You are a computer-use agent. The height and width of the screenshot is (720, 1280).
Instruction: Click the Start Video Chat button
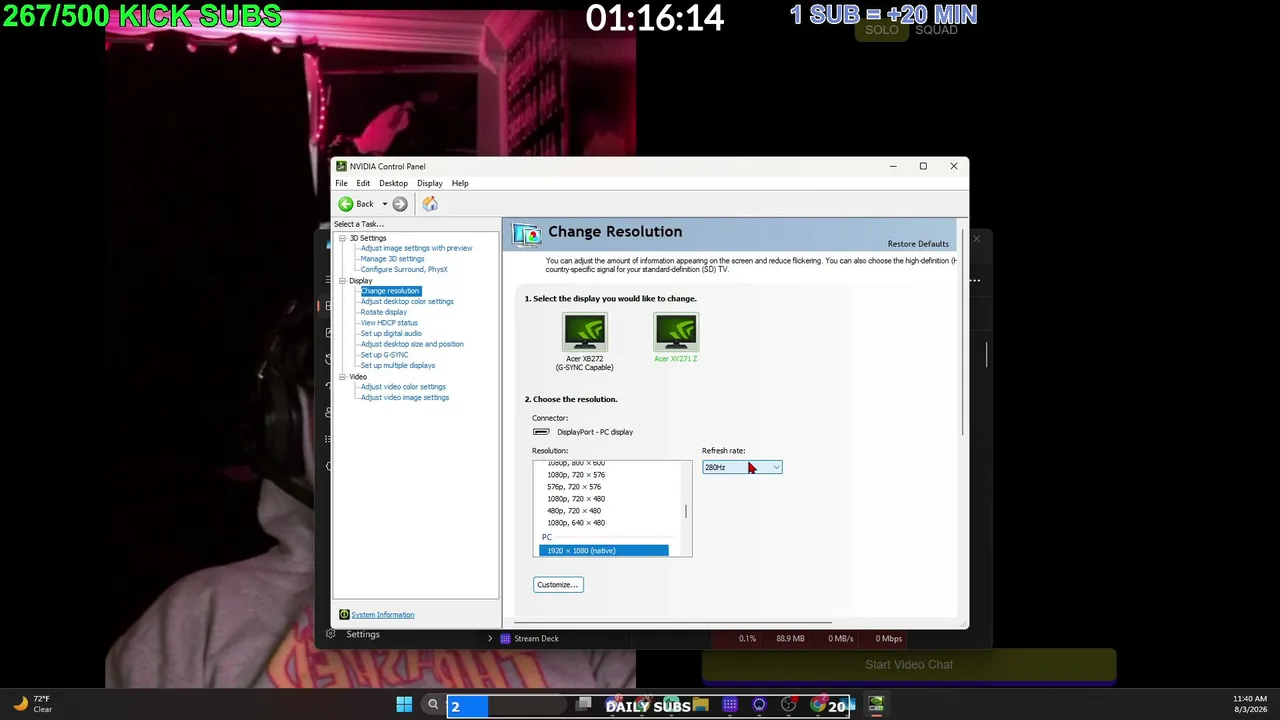909,665
